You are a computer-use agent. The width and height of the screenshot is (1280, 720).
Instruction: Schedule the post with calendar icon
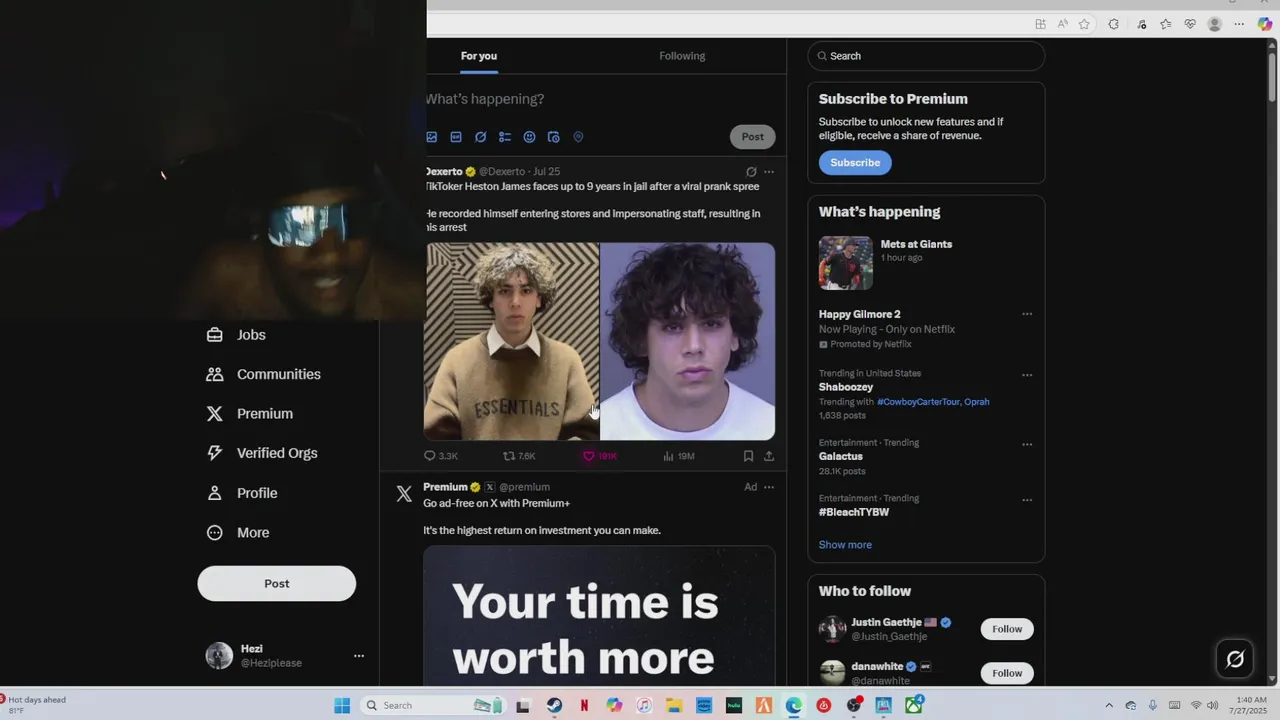click(x=554, y=137)
